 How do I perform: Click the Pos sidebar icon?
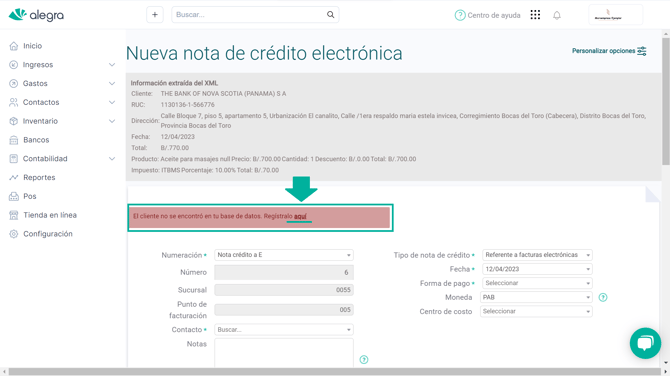click(14, 196)
